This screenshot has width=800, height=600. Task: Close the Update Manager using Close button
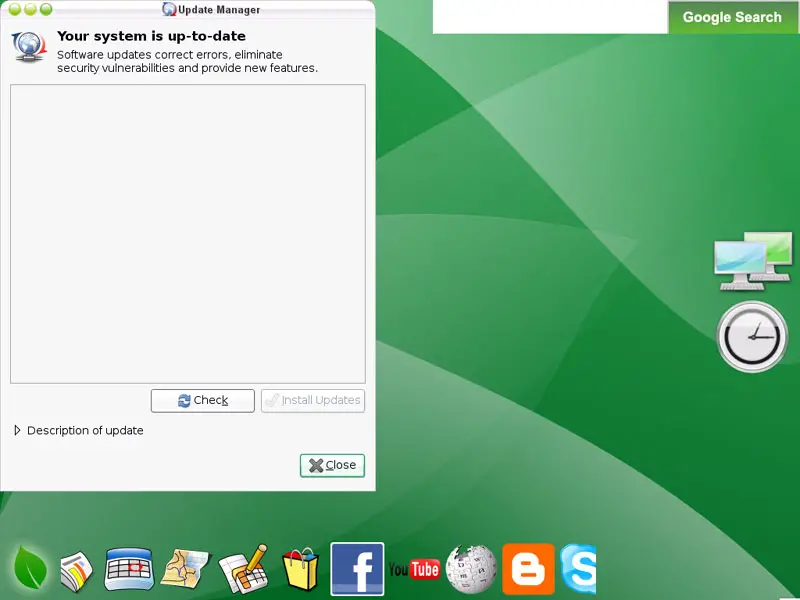(332, 465)
